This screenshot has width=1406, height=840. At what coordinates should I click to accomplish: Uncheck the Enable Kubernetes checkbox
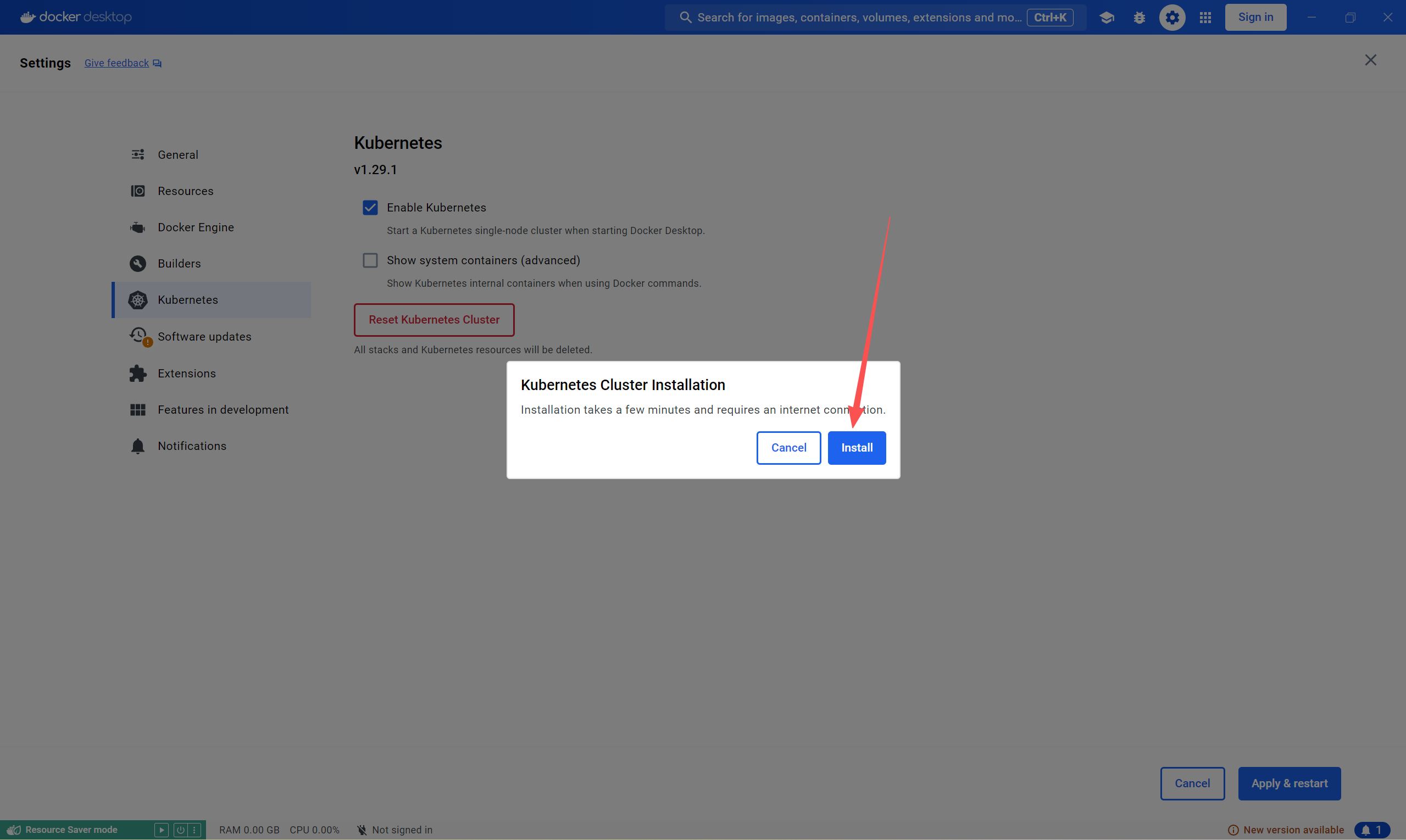(370, 208)
